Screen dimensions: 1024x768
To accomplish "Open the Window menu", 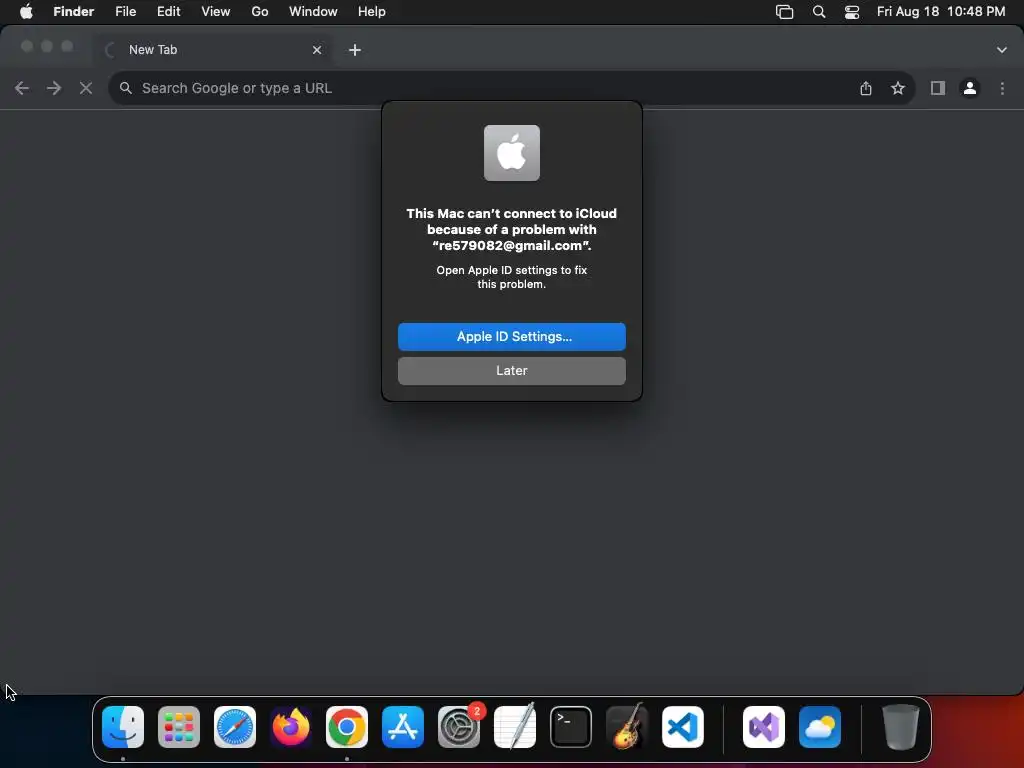I will click(x=313, y=12).
